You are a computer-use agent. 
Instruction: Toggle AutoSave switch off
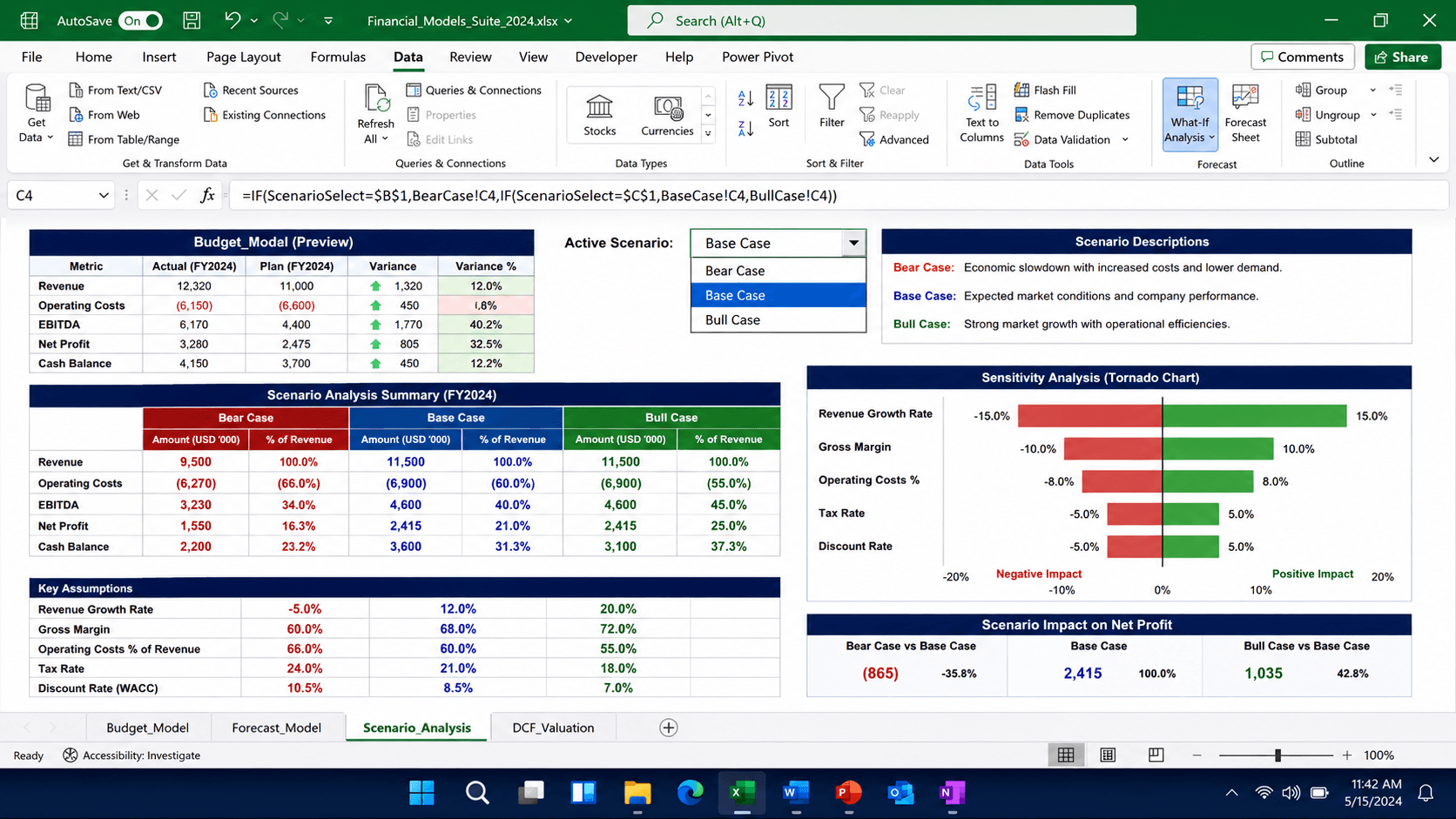pos(141,20)
